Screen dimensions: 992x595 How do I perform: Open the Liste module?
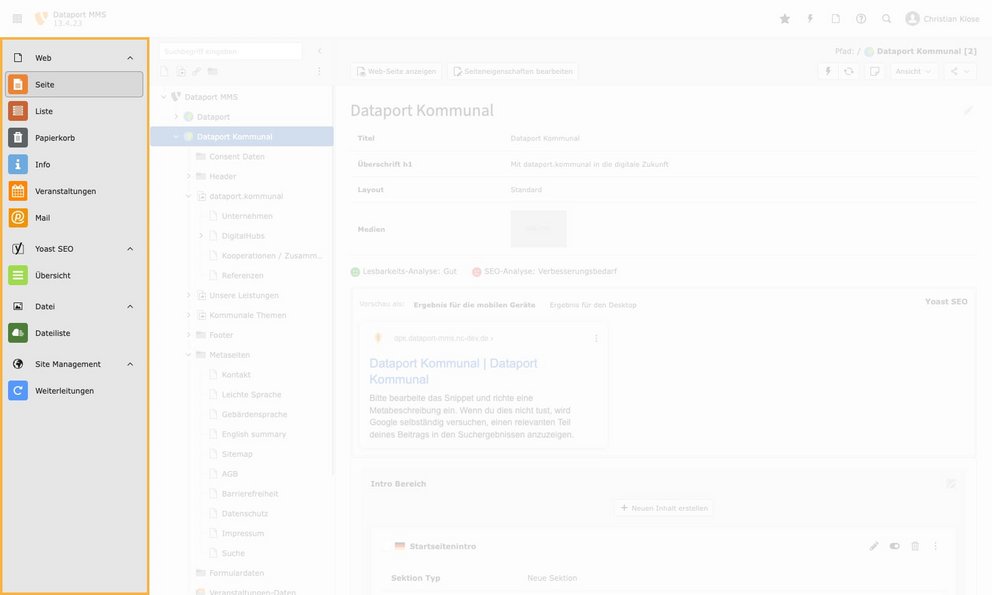point(44,111)
